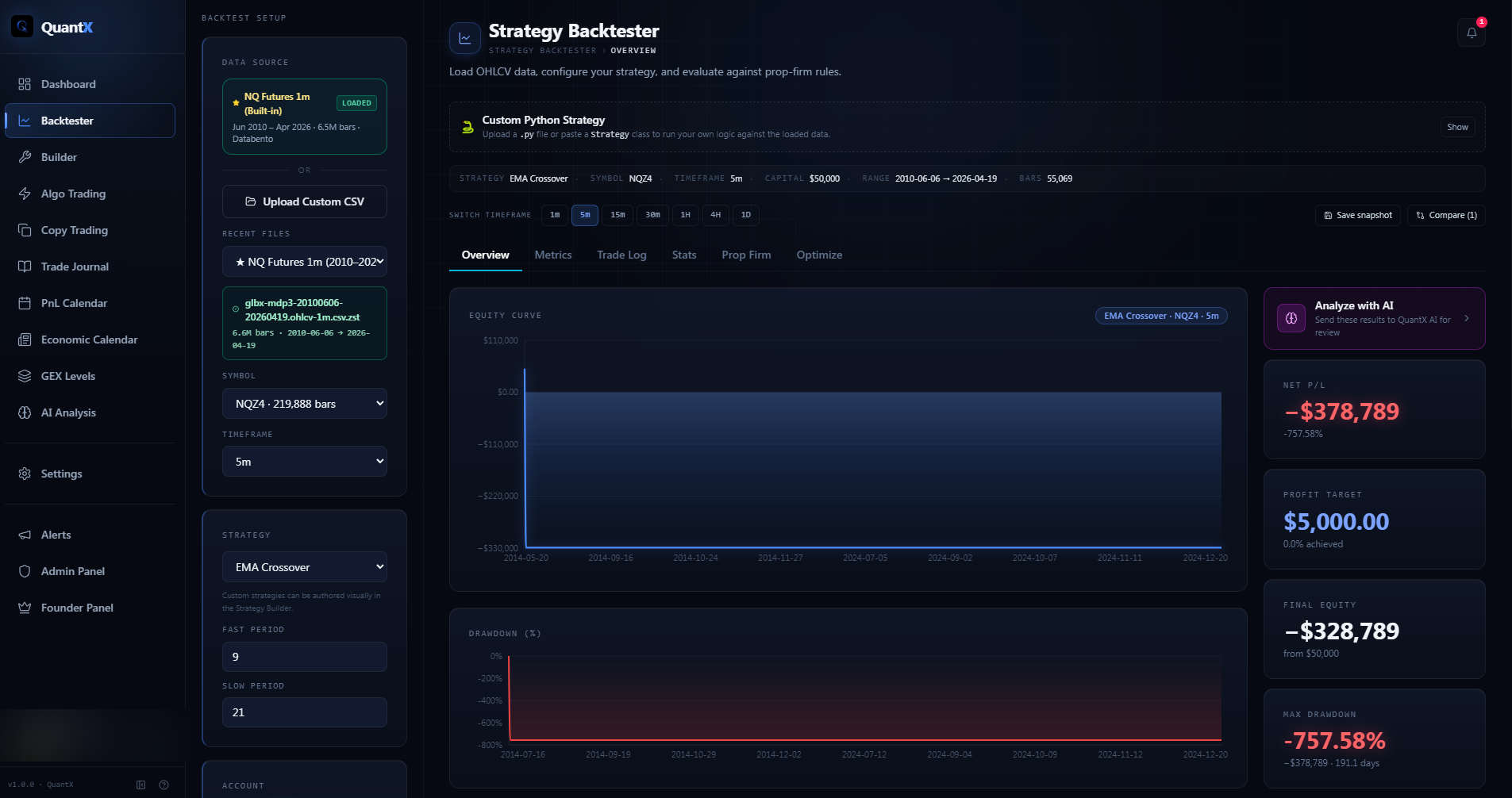Switch timeframe to 1m
This screenshot has width=1512, height=798.
555,215
